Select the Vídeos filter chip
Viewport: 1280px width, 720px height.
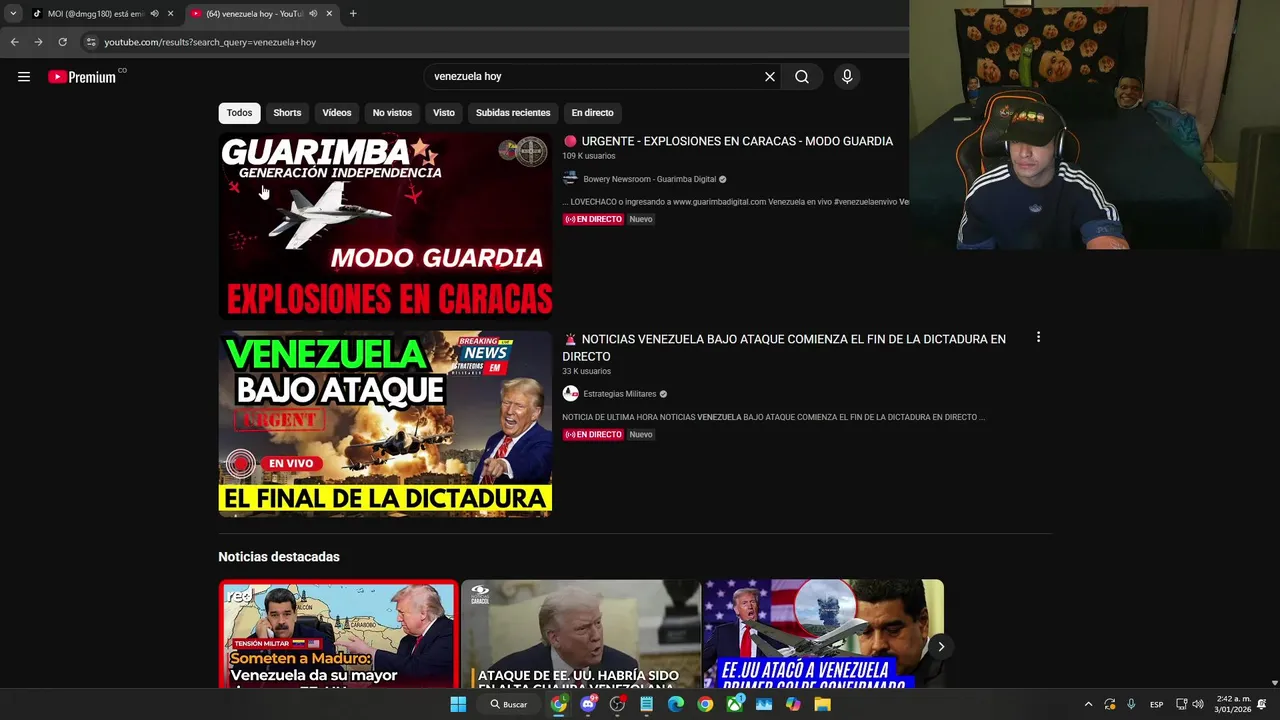337,113
